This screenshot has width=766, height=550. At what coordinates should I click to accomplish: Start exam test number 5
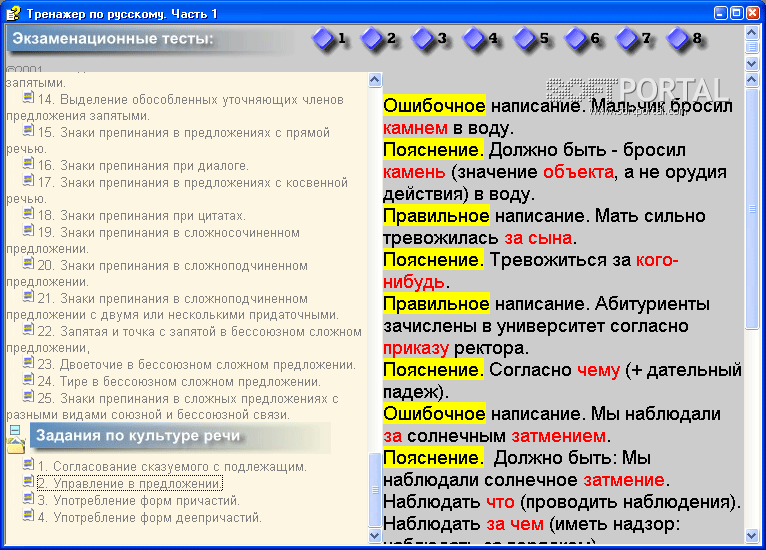(x=526, y=39)
